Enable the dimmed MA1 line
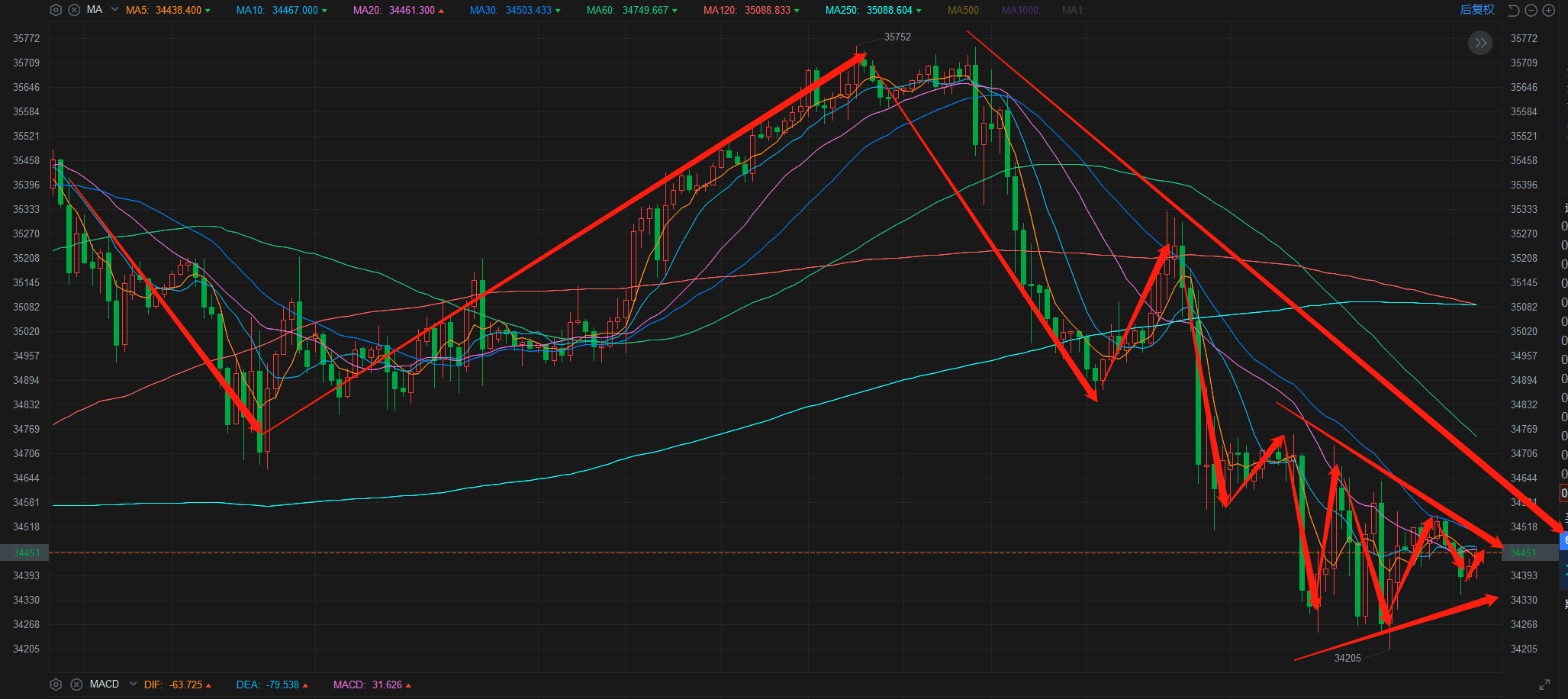The height and width of the screenshot is (699, 1568). 1073,10
